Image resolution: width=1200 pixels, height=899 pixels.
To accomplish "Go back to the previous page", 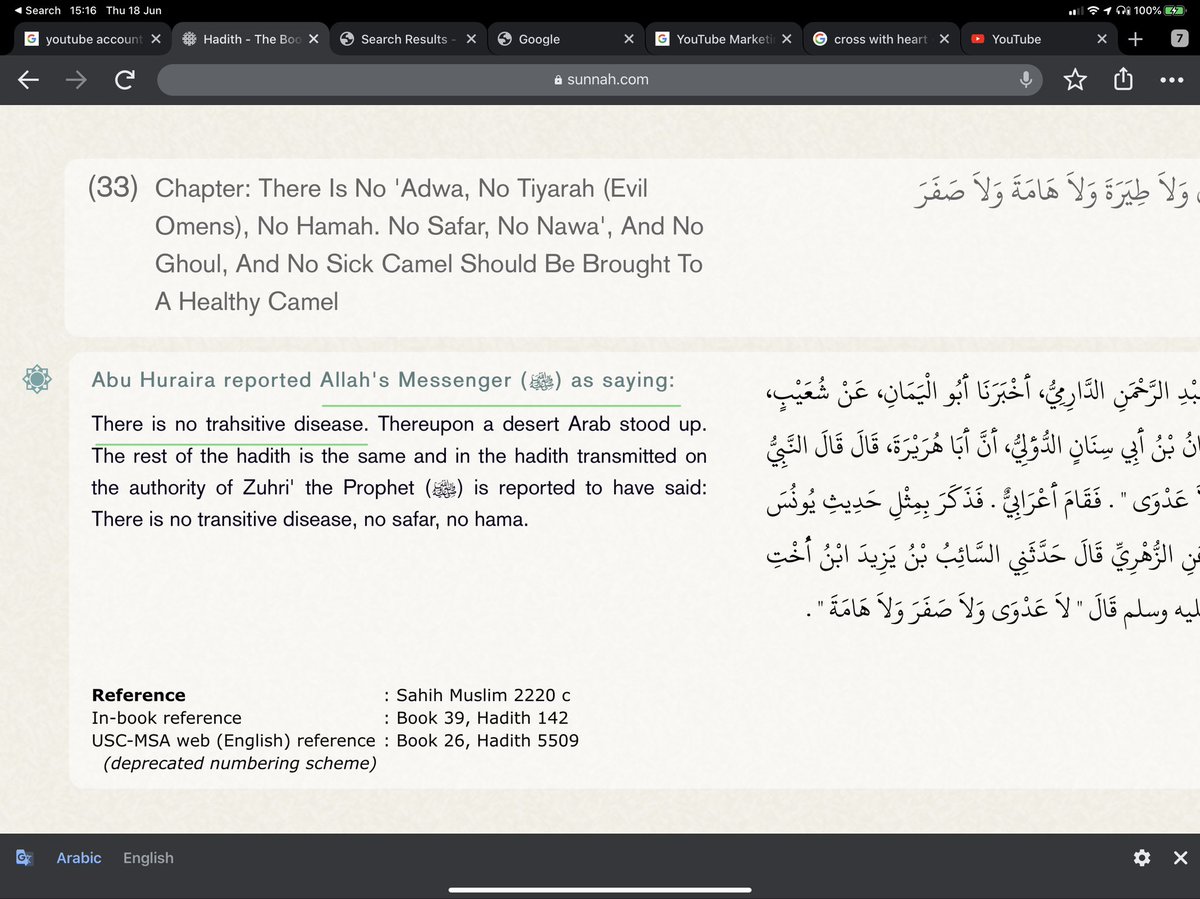I will tap(28, 80).
